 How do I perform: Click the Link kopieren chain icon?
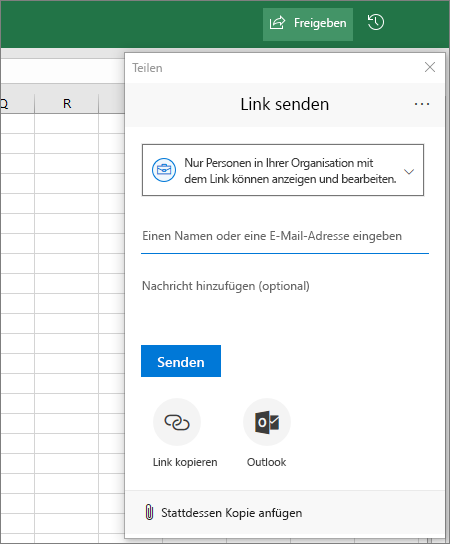(177, 422)
